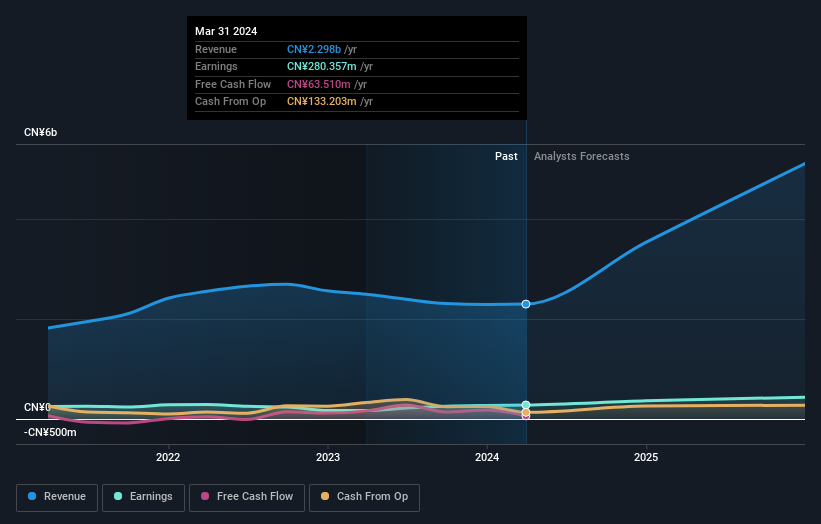This screenshot has height=524, width=821.
Task: Click the 2024 x-axis label
Action: [487, 457]
